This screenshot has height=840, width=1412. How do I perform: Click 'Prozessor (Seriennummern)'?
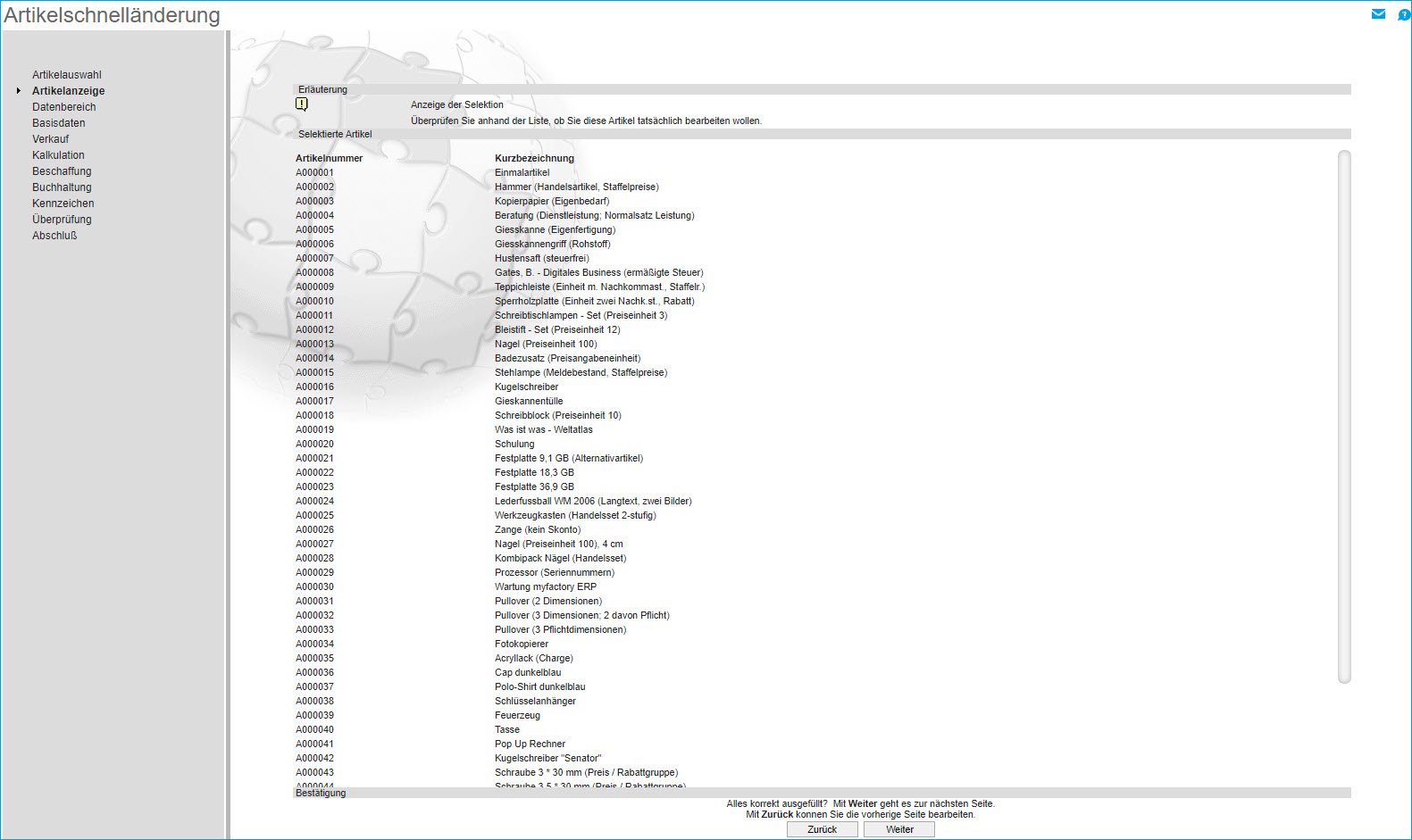tap(555, 572)
